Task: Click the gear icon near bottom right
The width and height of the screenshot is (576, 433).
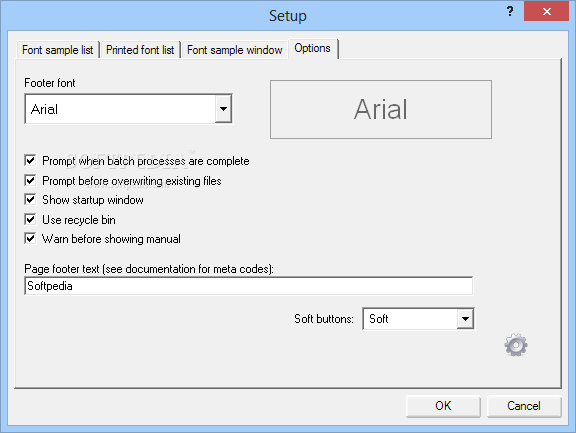Action: [x=516, y=345]
